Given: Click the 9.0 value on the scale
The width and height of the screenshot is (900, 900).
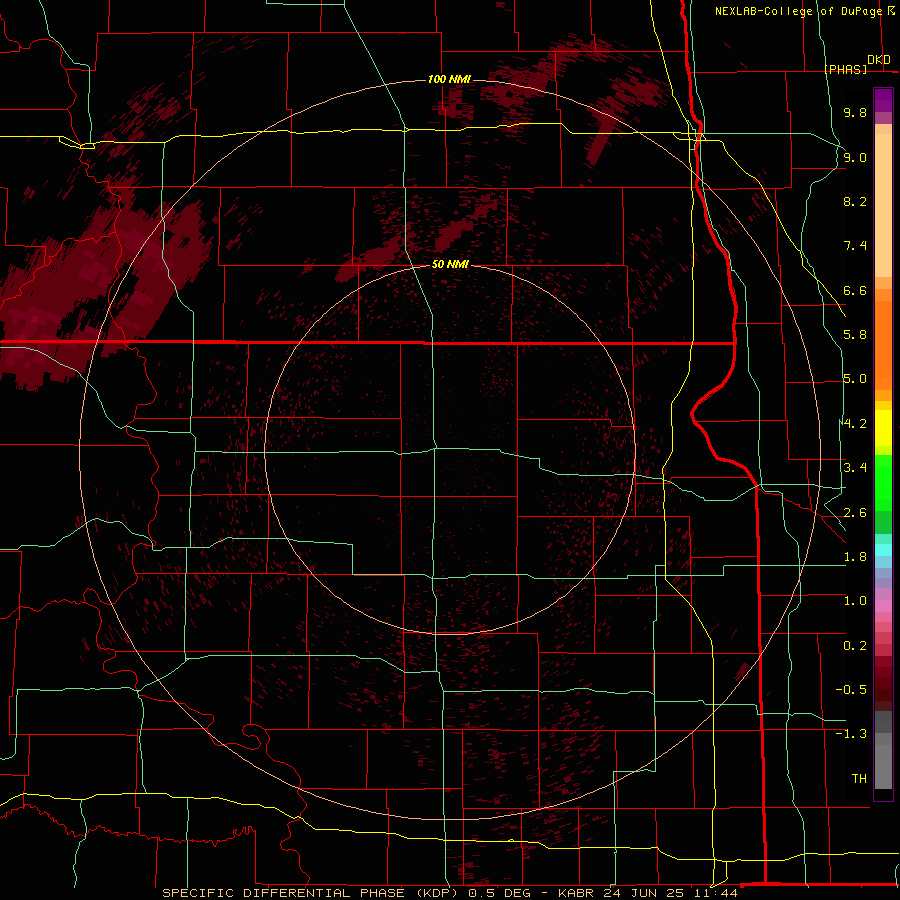Looking at the screenshot, I should 855,157.
